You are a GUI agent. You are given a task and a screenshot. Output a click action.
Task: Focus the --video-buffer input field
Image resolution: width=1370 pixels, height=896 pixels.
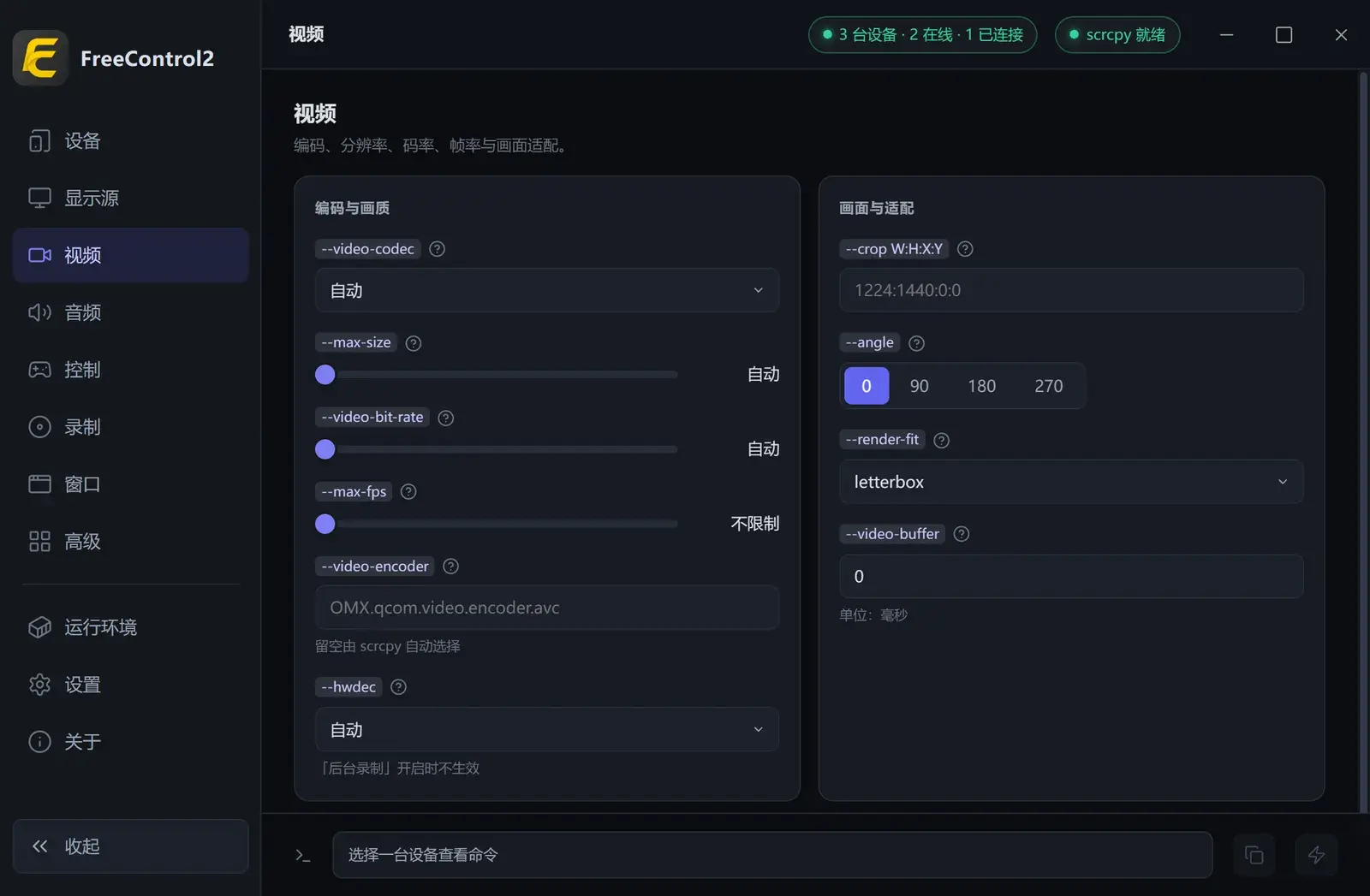click(1071, 577)
